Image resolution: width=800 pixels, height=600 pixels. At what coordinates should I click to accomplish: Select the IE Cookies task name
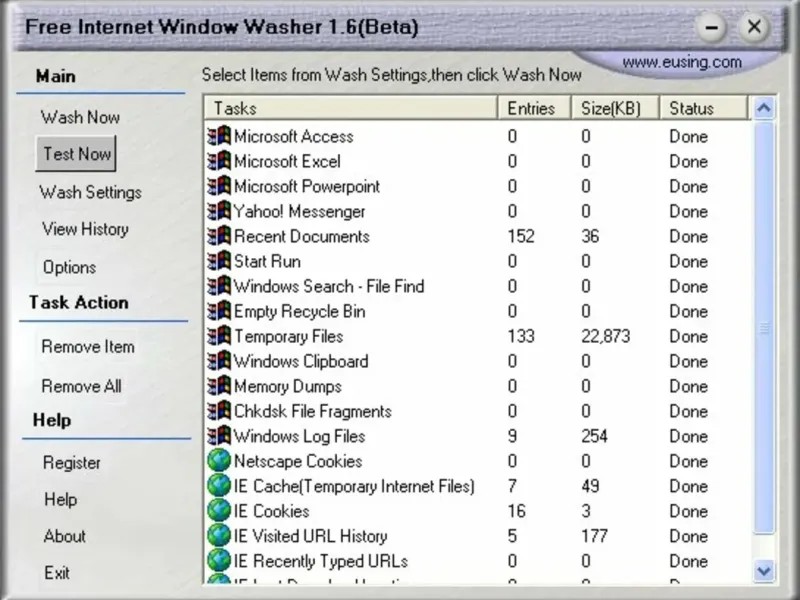271,511
